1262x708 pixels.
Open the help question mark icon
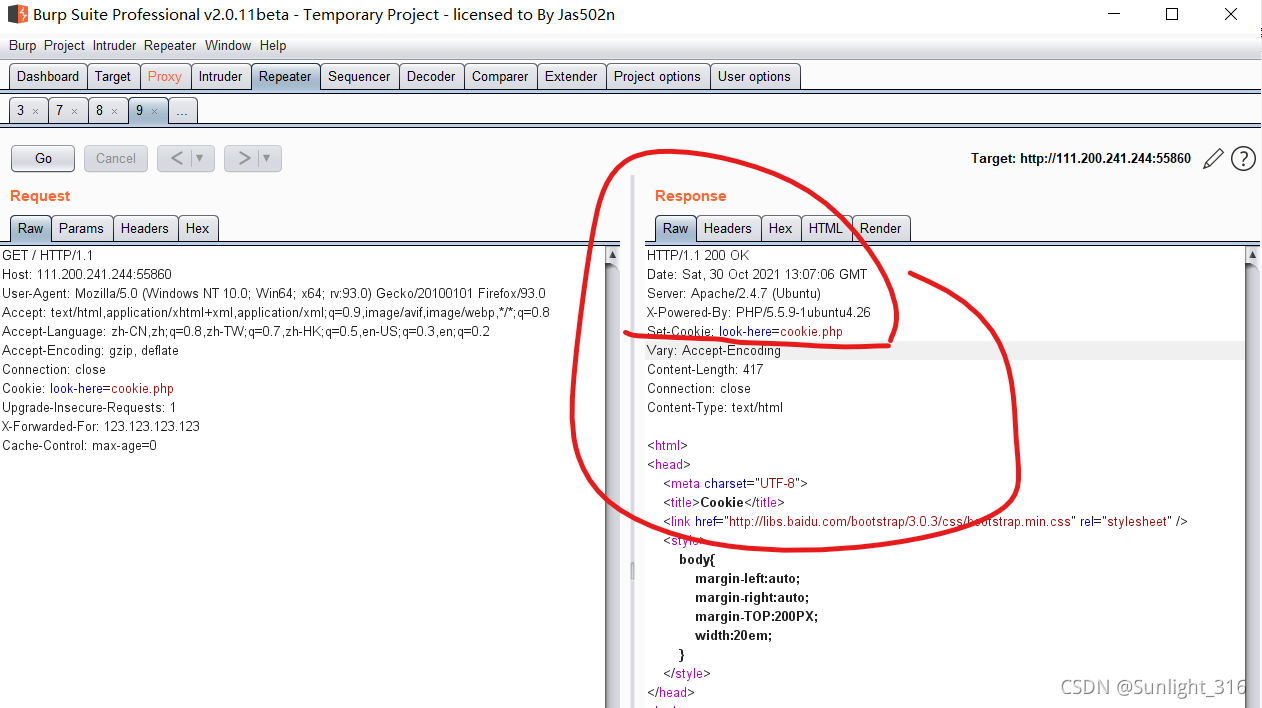click(1243, 158)
